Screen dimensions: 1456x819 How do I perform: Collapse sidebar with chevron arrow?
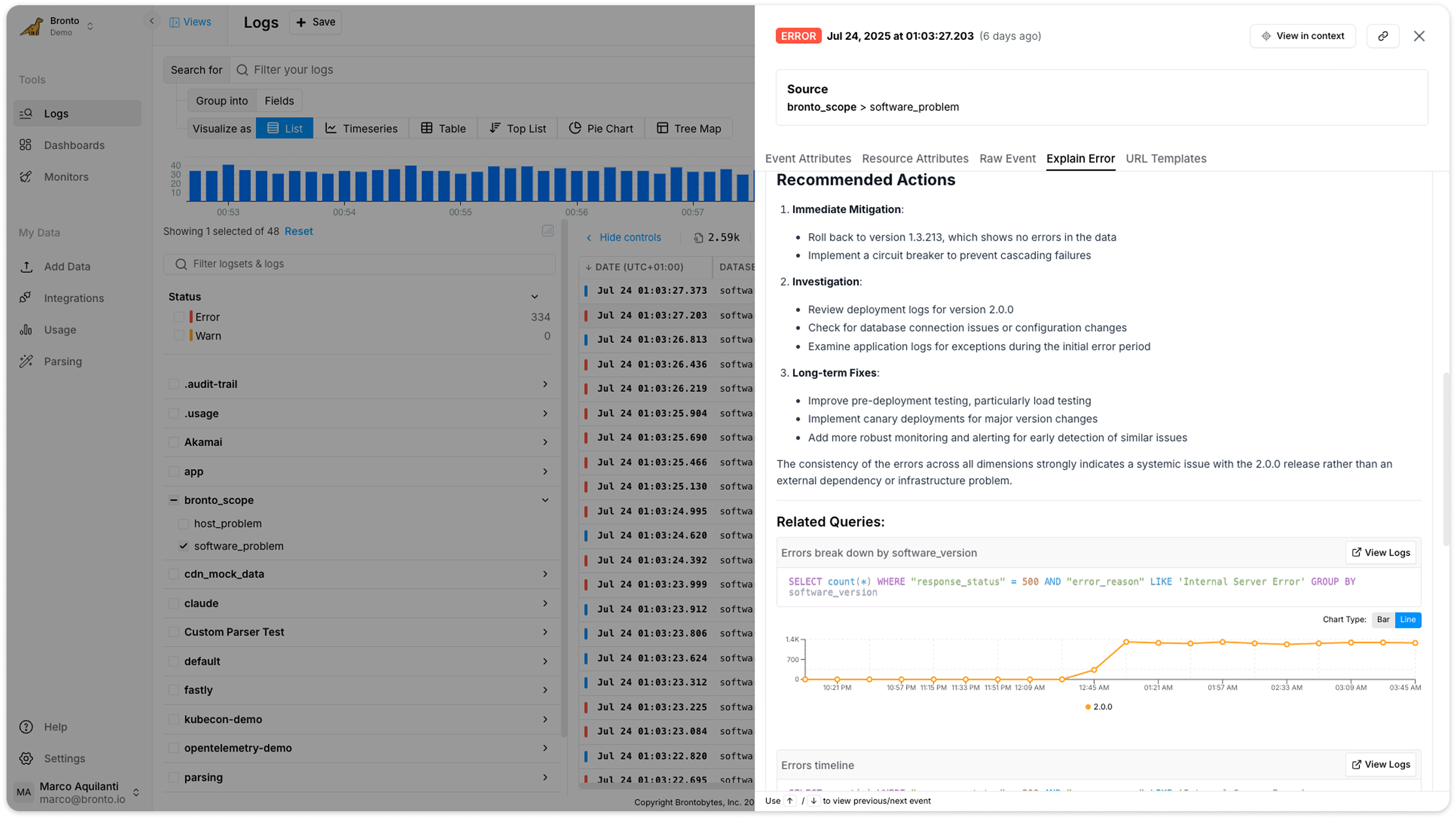pos(152,21)
